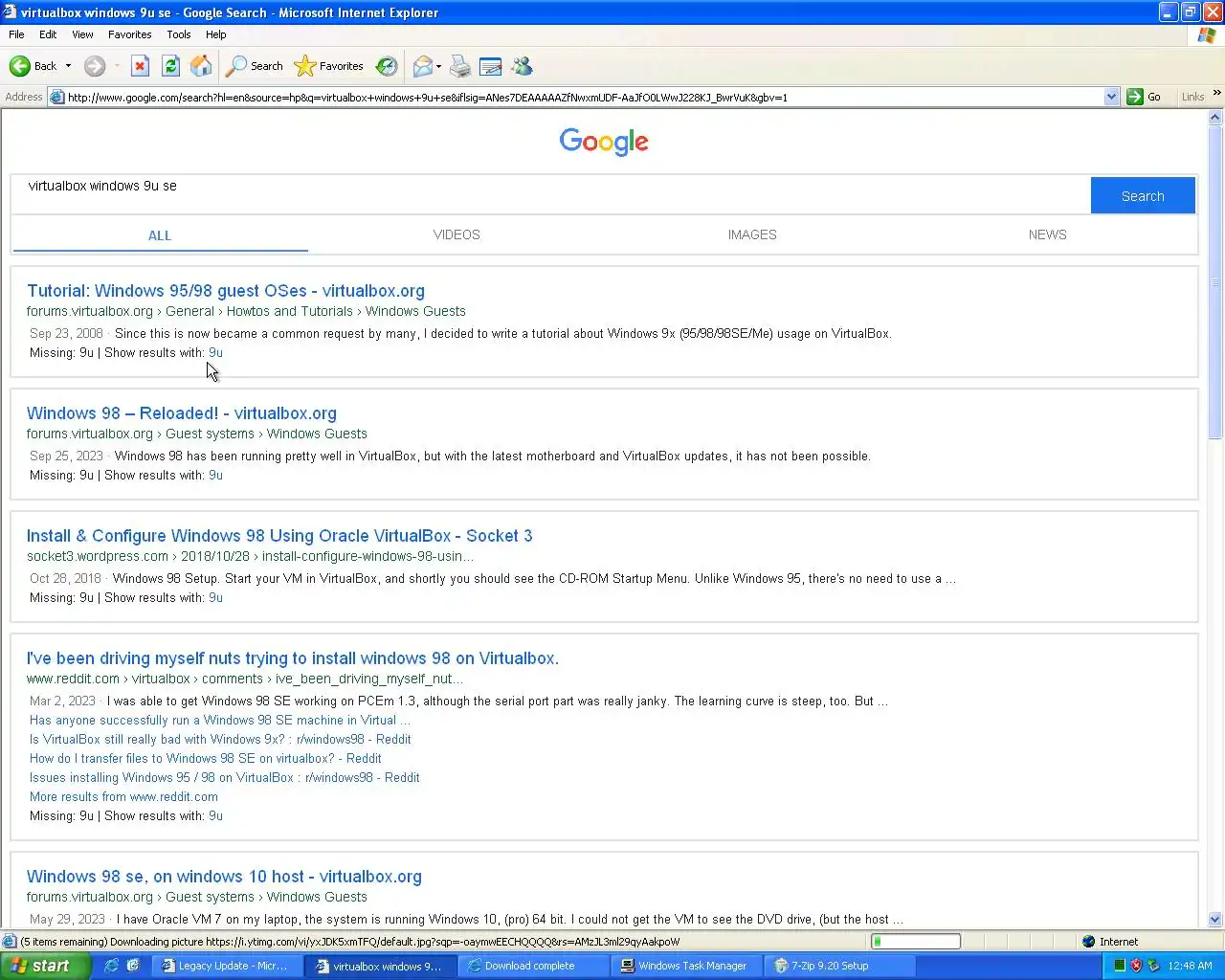The height and width of the screenshot is (980, 1225).
Task: Click the status bar loading progress bar
Action: point(916,942)
